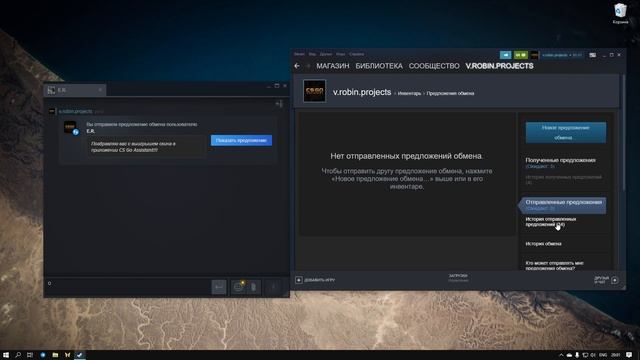640x360 pixels.
Task: Open the Загрузки section at the Steam bottom bar
Action: click(x=458, y=278)
